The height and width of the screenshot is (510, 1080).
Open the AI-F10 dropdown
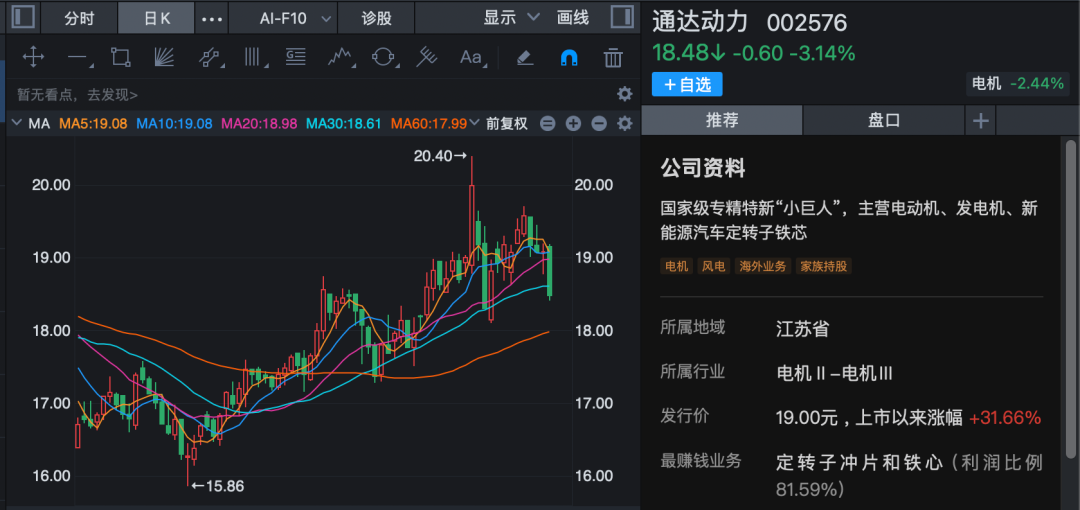(283, 18)
